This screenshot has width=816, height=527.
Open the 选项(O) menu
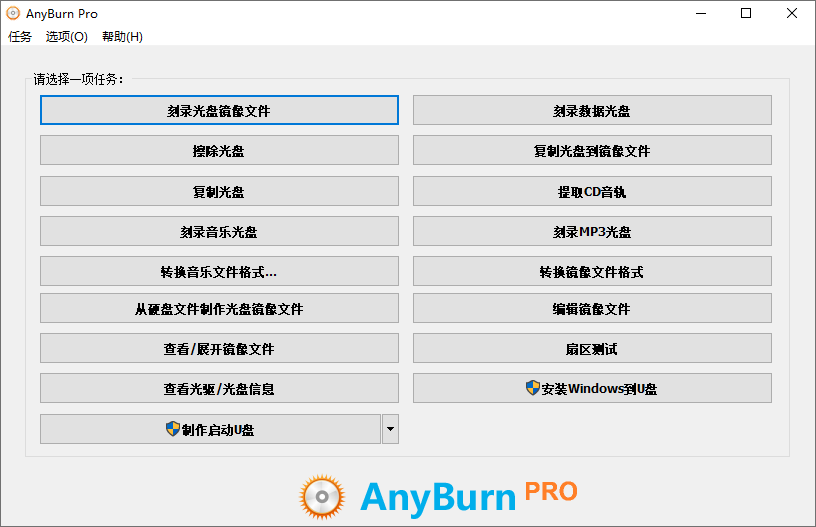click(x=67, y=36)
